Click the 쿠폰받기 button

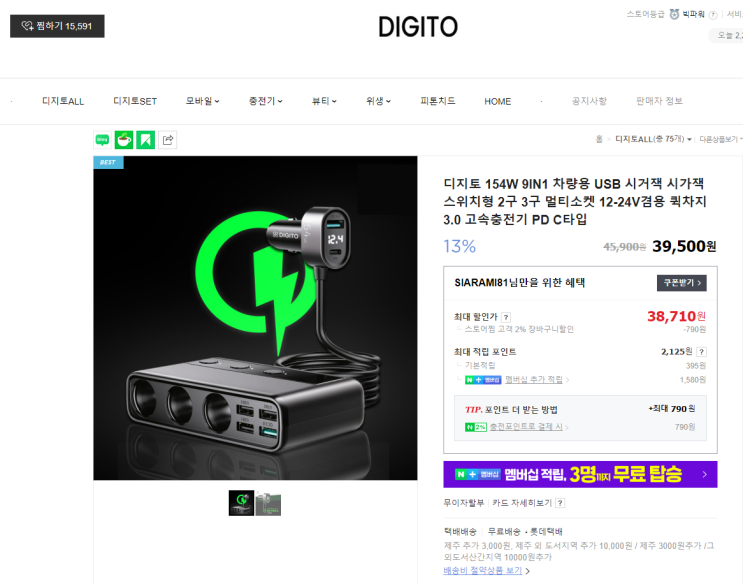point(681,283)
